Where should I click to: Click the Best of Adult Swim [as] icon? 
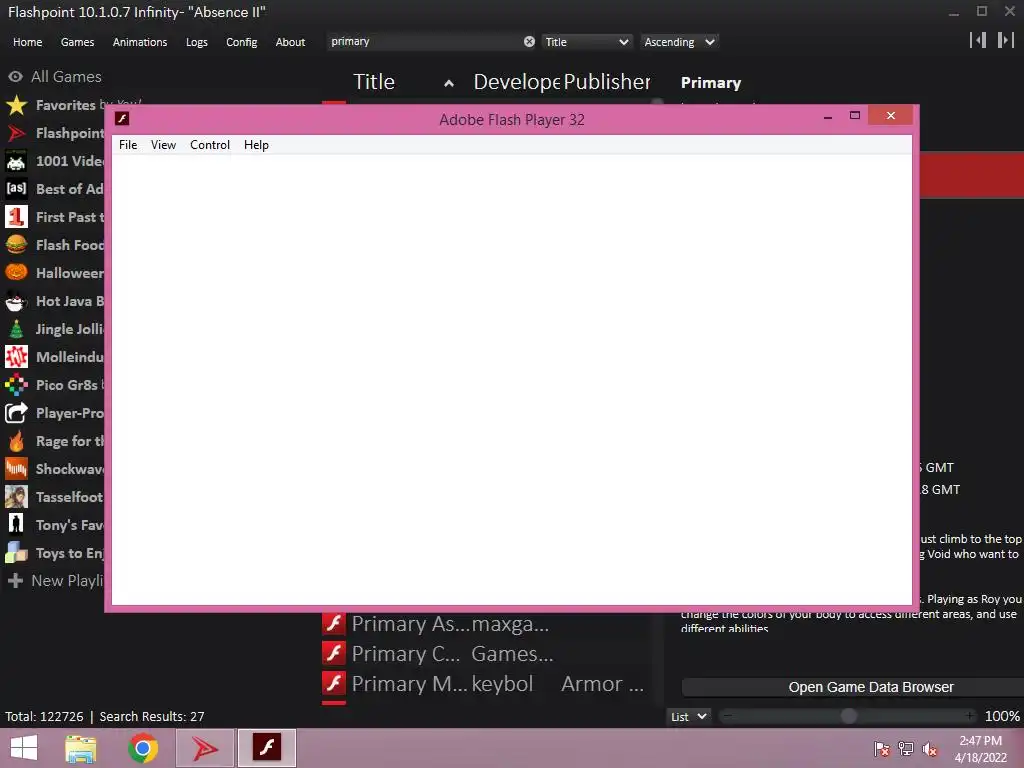click(16, 189)
